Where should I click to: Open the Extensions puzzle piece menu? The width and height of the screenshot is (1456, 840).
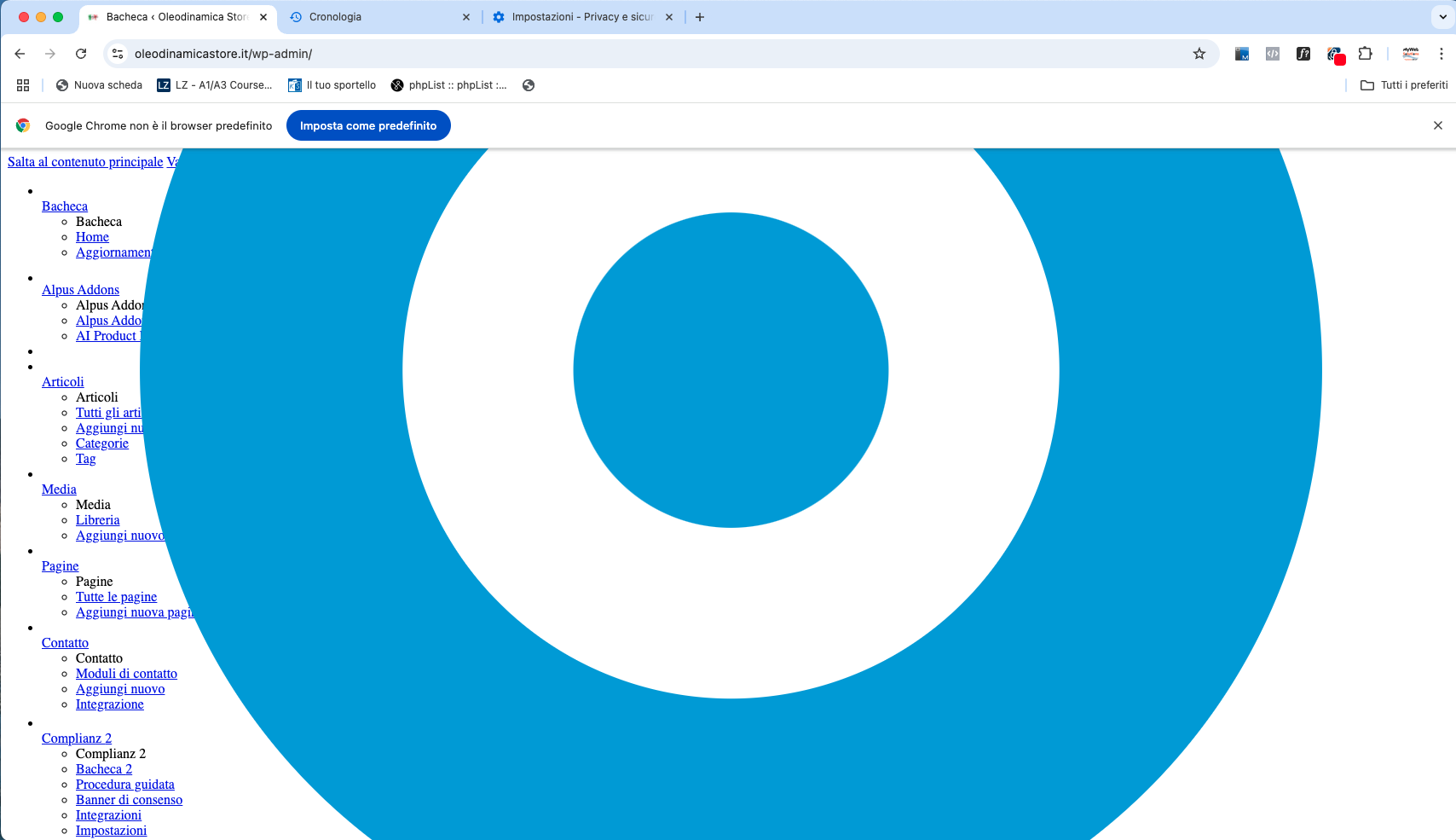(1365, 54)
